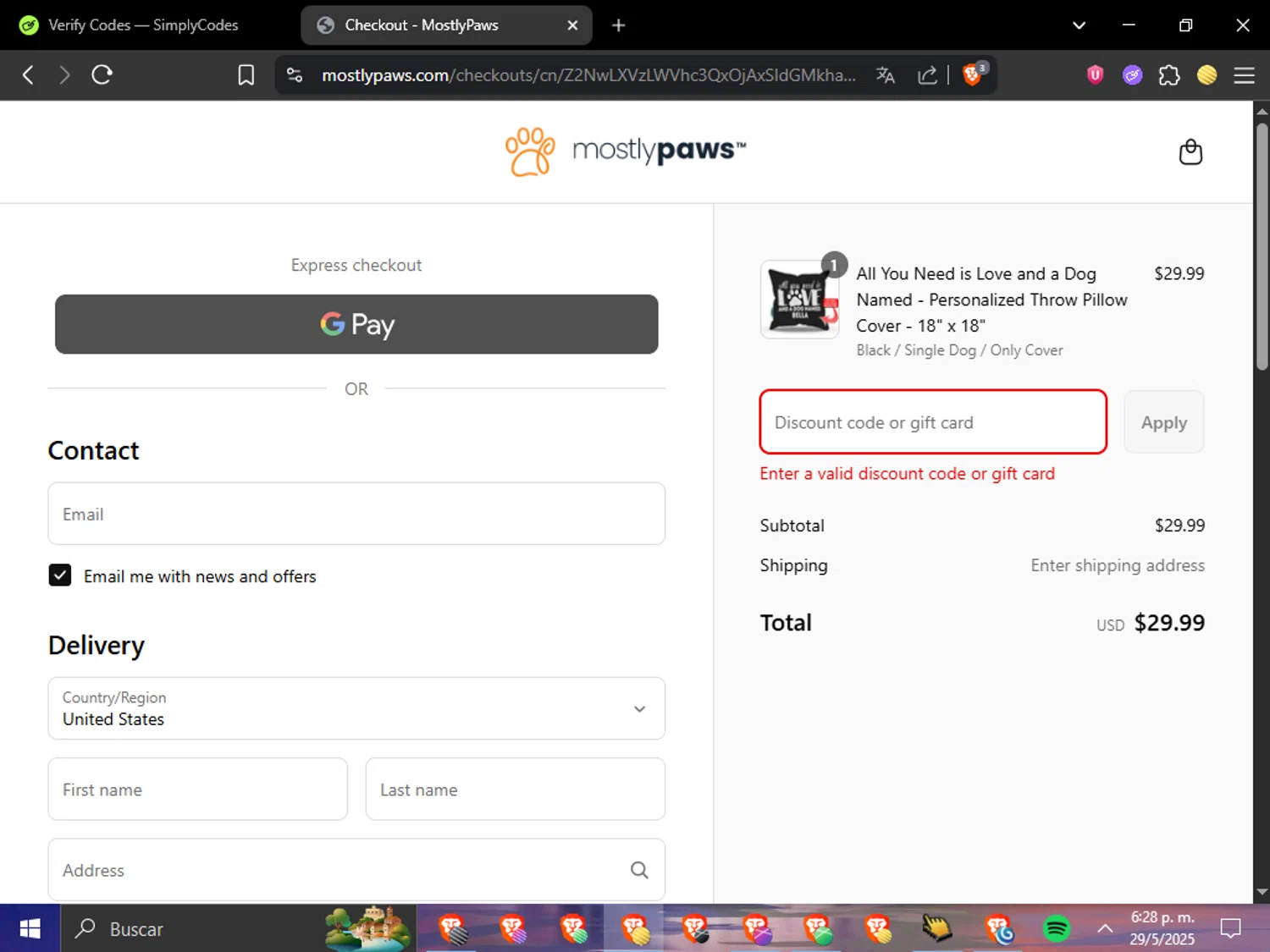1270x952 pixels.
Task: Switch to Verify Codes — SimplyCodes tab
Action: coord(144,25)
